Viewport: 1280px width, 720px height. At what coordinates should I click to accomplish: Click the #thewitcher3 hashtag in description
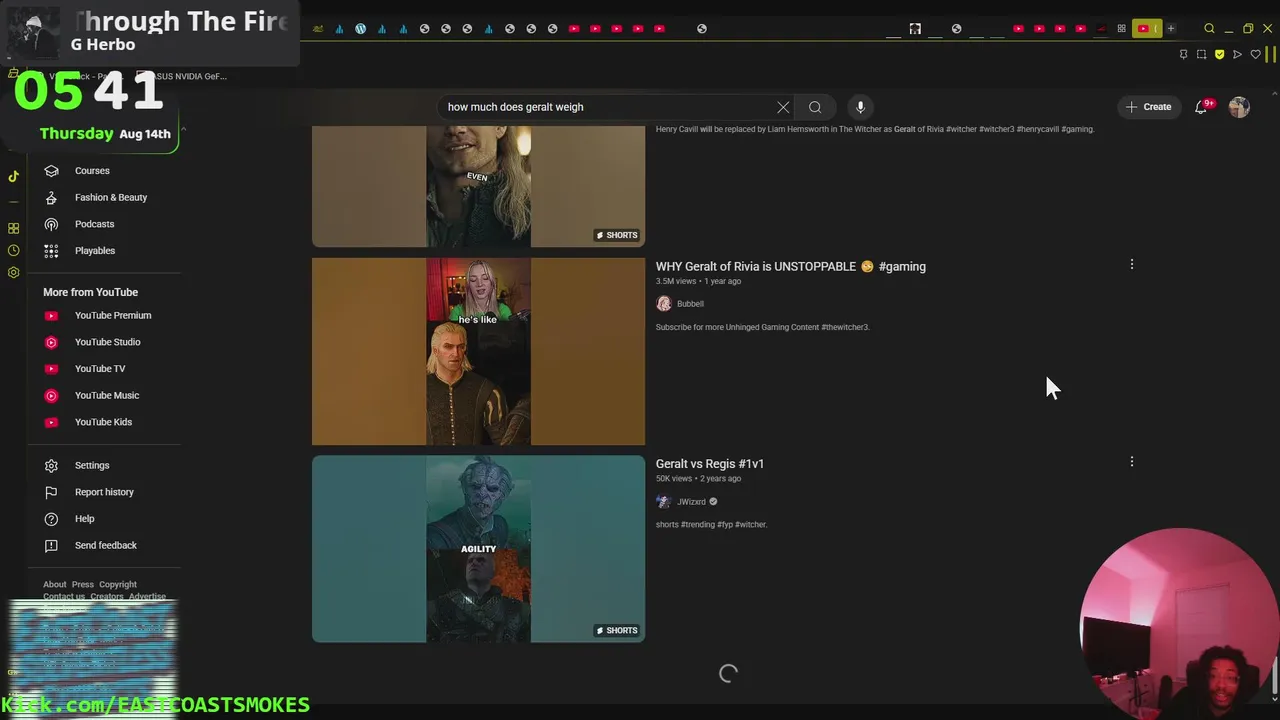(x=845, y=327)
